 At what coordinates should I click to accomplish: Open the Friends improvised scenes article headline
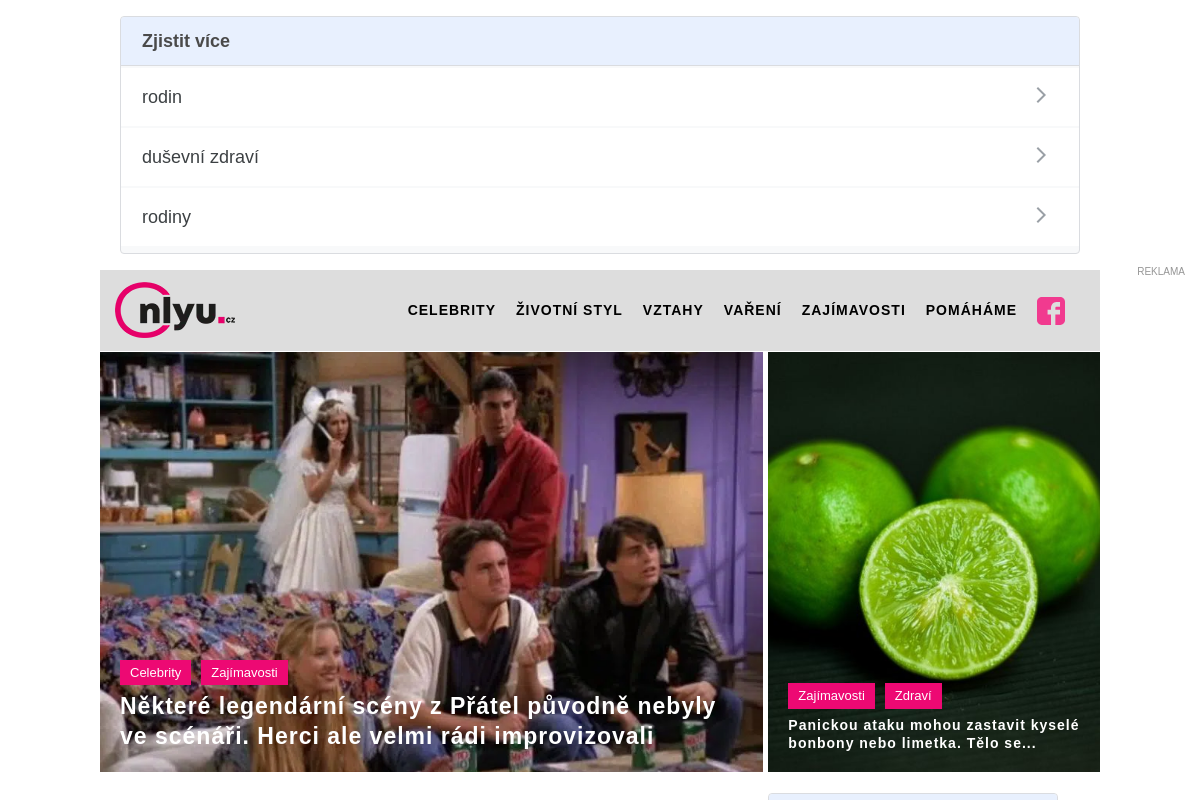coord(418,721)
